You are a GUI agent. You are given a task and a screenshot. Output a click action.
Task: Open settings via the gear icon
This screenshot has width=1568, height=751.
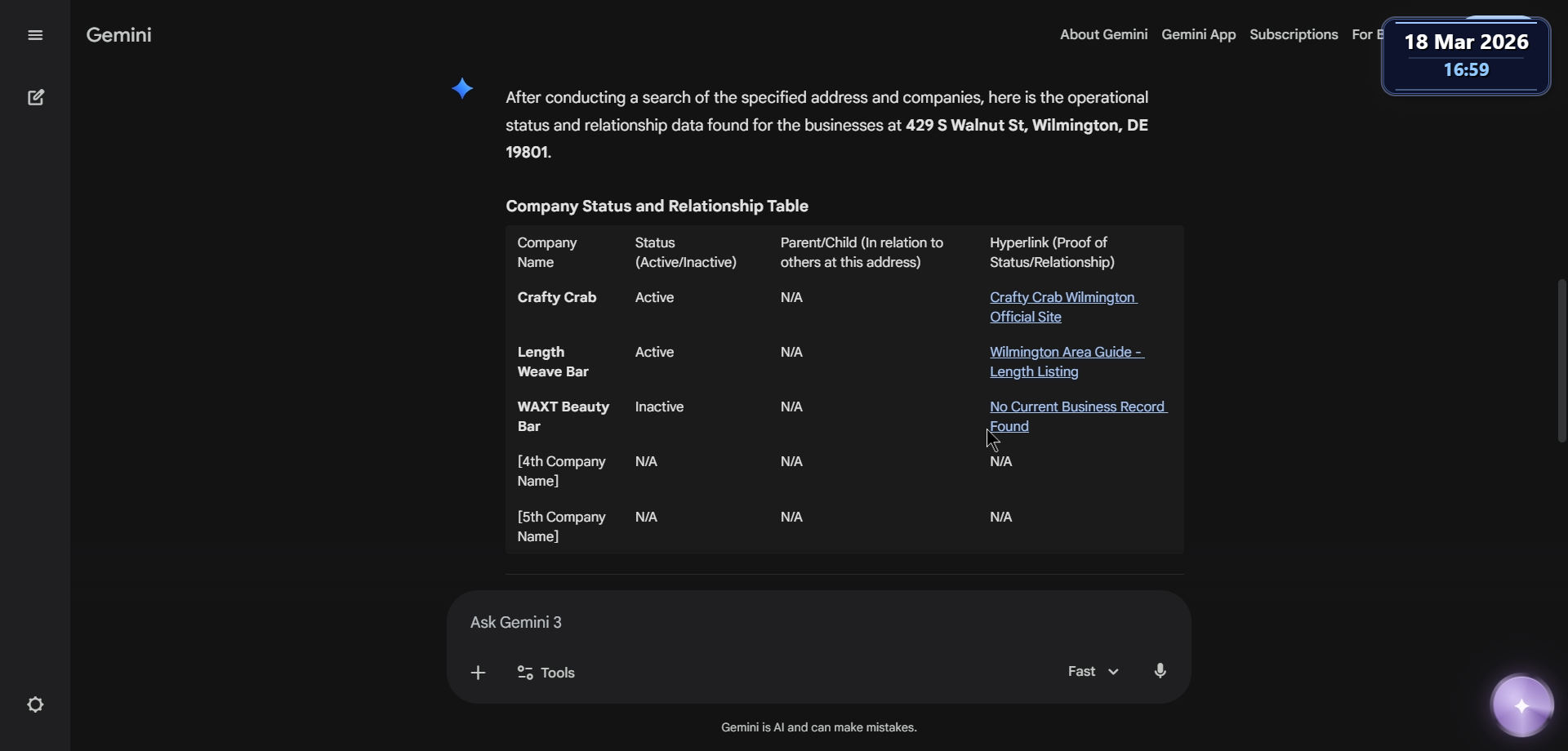click(36, 704)
